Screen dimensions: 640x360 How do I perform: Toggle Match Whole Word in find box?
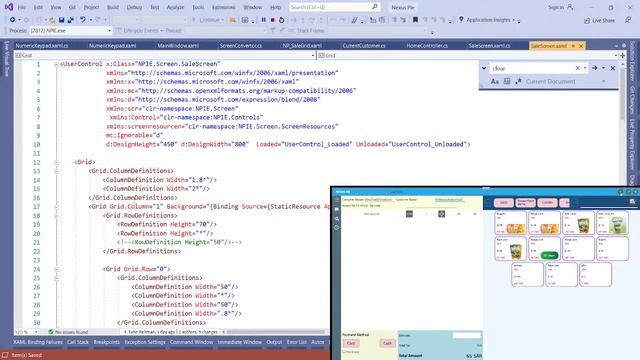click(x=507, y=81)
